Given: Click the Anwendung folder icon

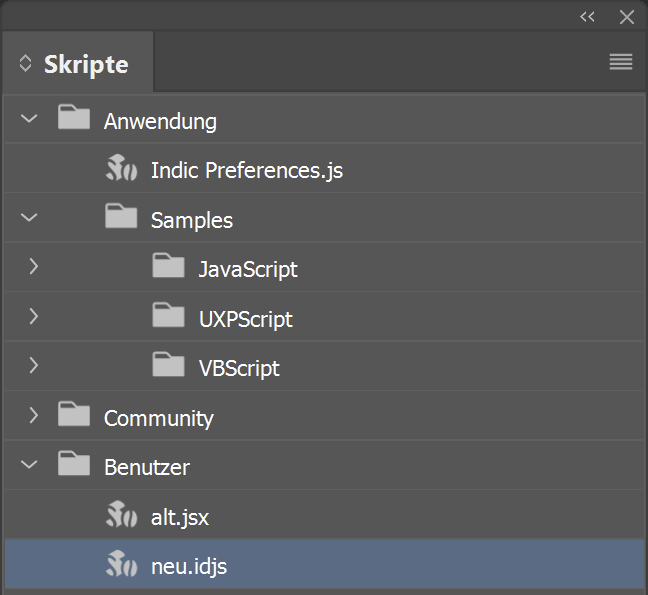Looking at the screenshot, I should [74, 117].
